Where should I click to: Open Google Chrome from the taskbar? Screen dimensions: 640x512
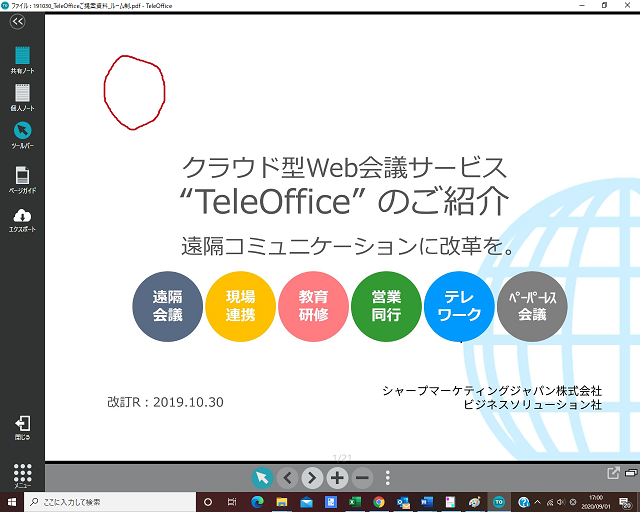pos(379,502)
